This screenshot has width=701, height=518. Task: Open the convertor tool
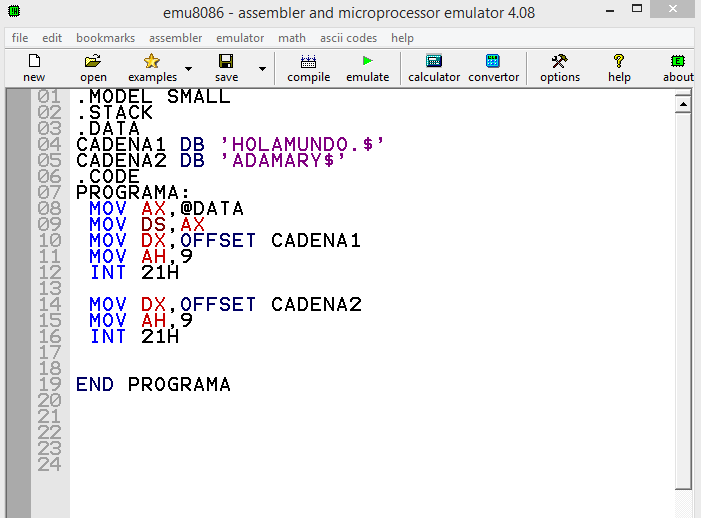point(493,67)
